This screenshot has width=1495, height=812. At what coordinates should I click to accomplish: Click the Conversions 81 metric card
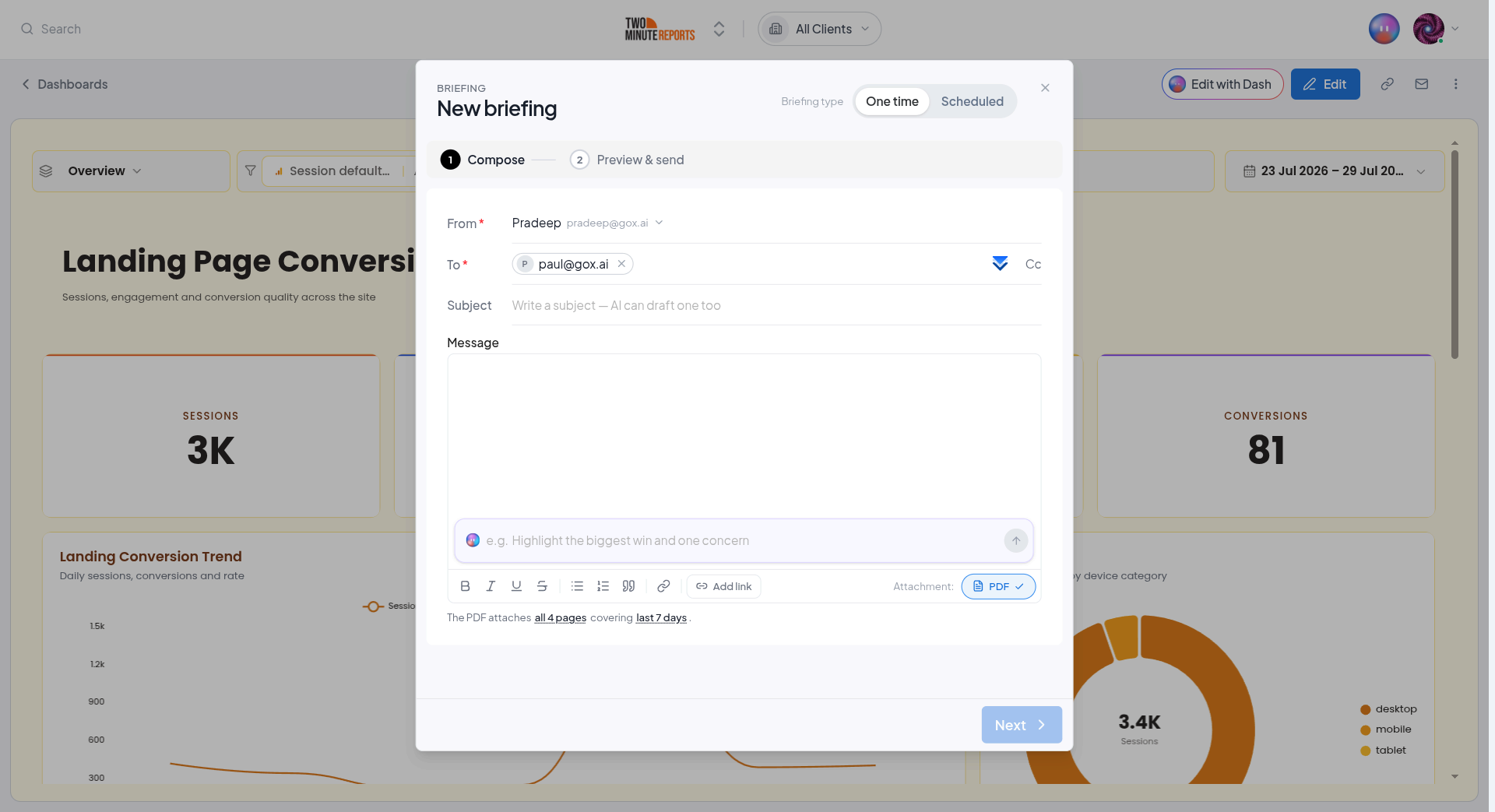(1266, 436)
